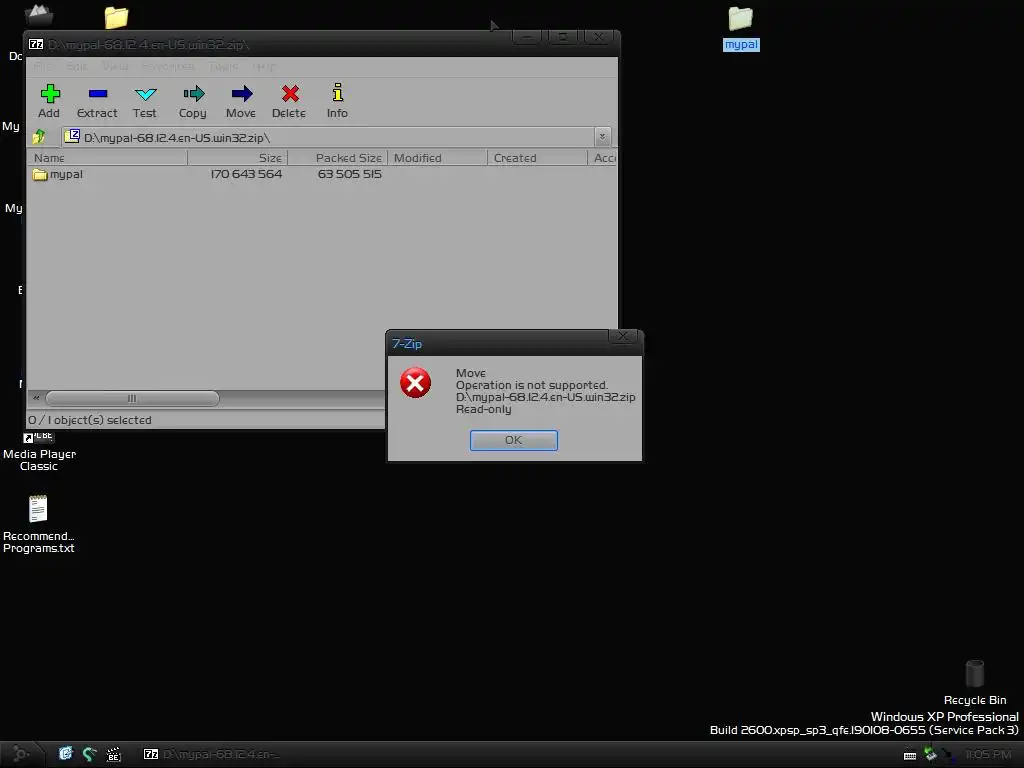Sort by the Size column header
Image resolution: width=1024 pixels, height=768 pixels.
(x=238, y=158)
